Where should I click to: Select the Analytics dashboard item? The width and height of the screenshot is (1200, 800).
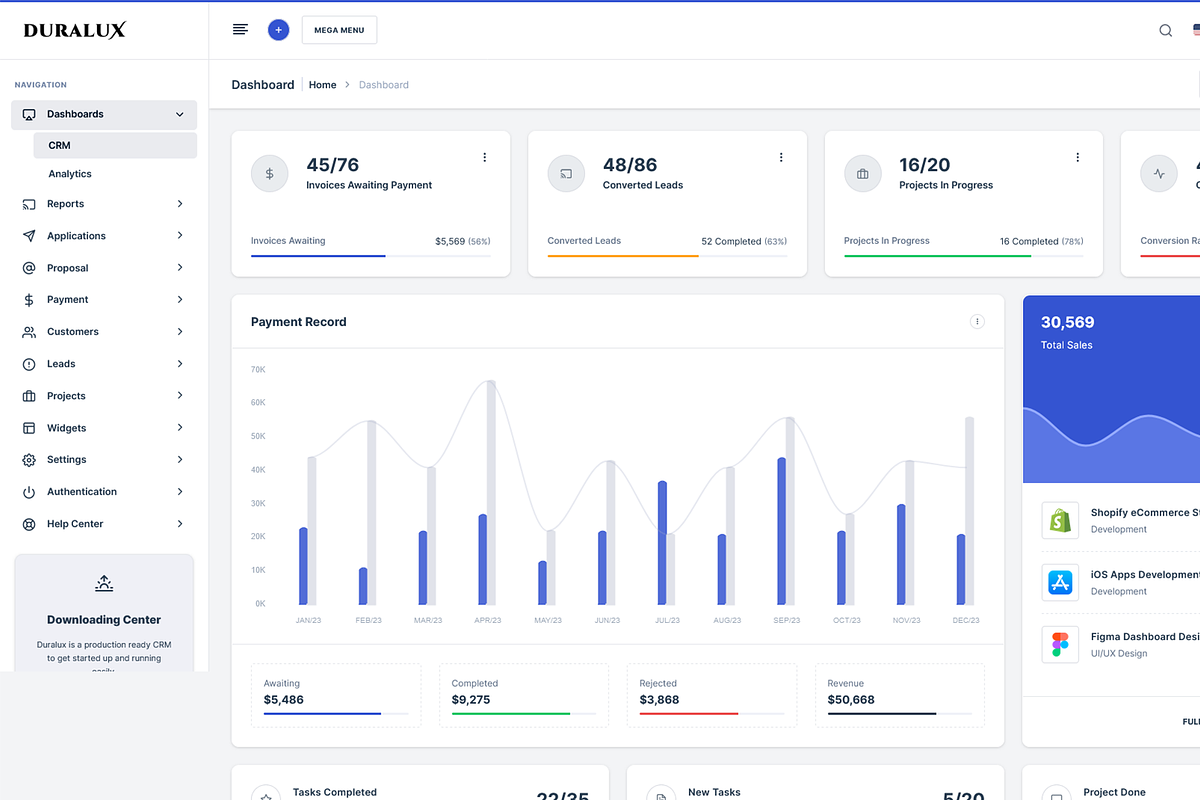[115, 174]
